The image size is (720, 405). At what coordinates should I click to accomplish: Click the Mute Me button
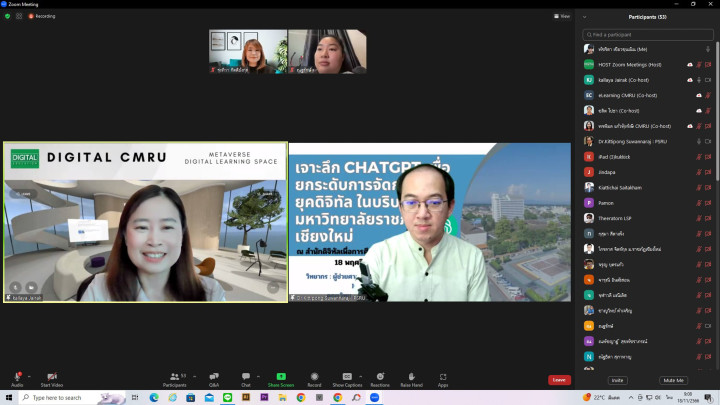click(x=674, y=380)
